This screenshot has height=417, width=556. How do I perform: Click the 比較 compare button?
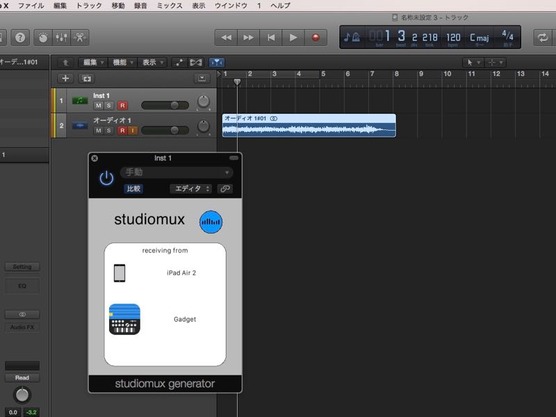(x=134, y=189)
